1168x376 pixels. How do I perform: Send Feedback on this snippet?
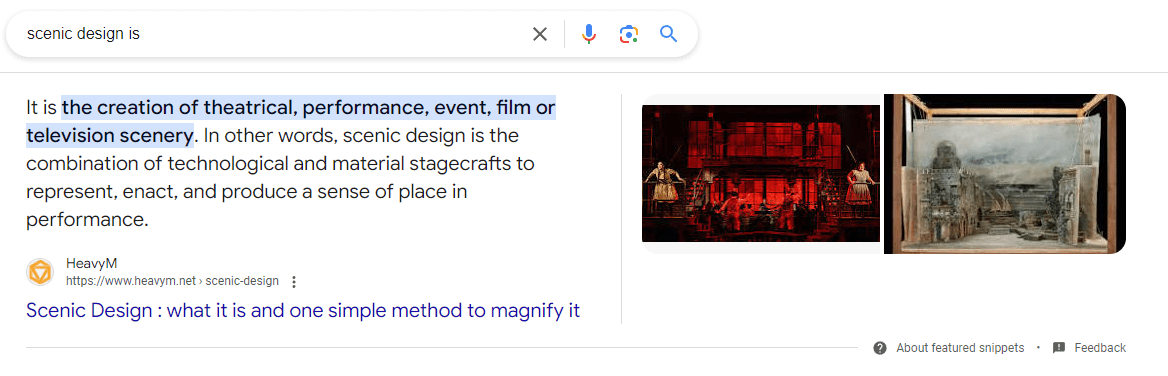pyautogui.click(x=1099, y=348)
